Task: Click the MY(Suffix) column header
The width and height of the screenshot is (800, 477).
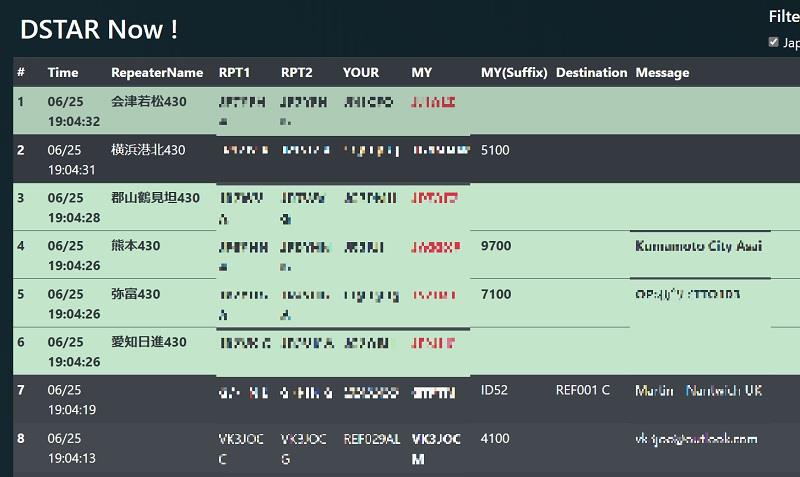Action: (x=514, y=72)
